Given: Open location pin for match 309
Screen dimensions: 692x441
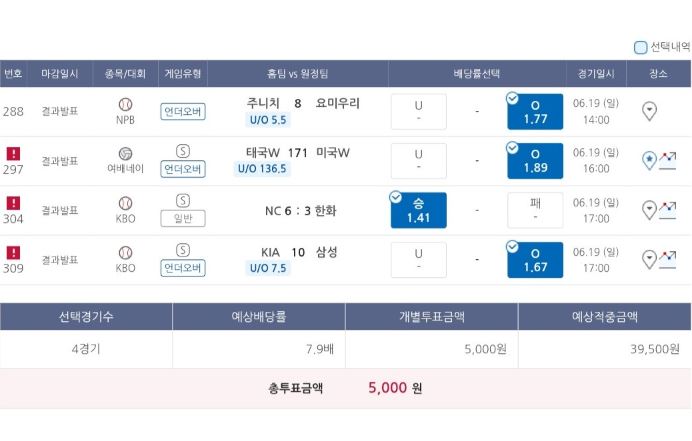Looking at the screenshot, I should point(649,260).
